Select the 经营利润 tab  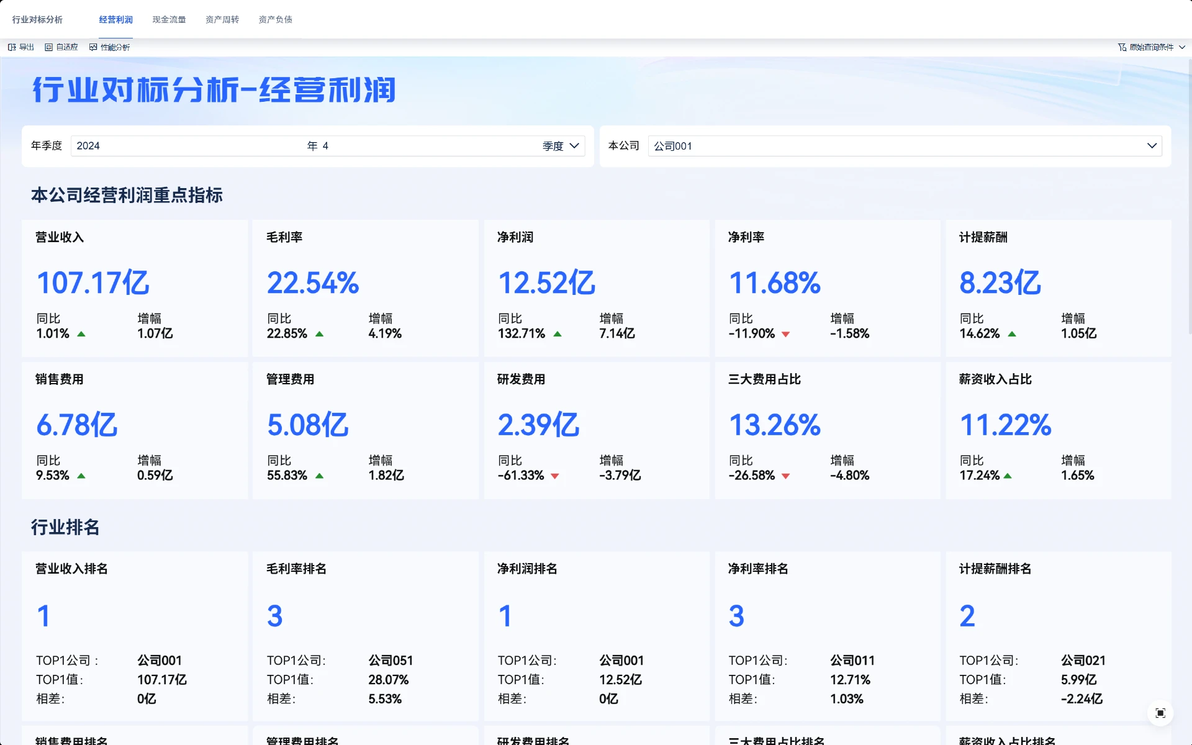[x=116, y=20]
